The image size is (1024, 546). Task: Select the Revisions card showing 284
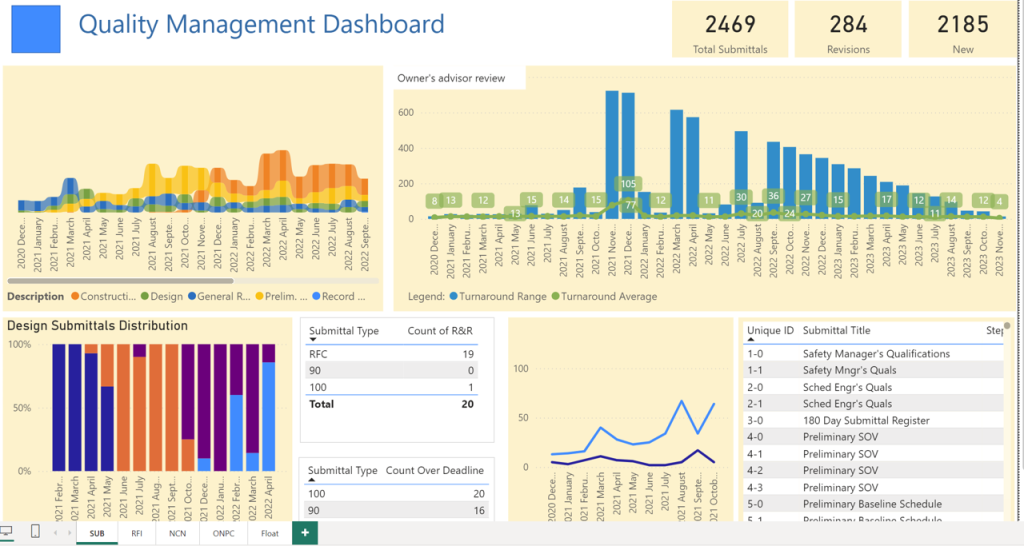848,30
